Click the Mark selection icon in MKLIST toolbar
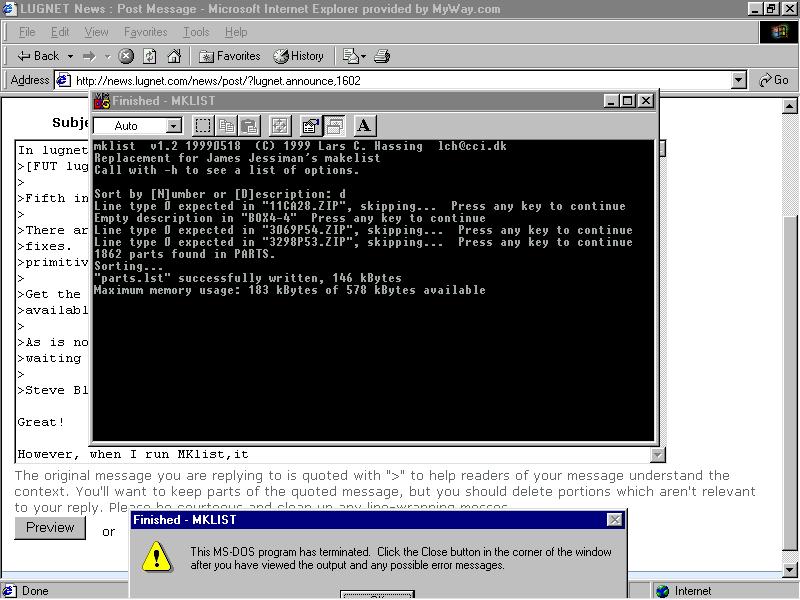 203,126
